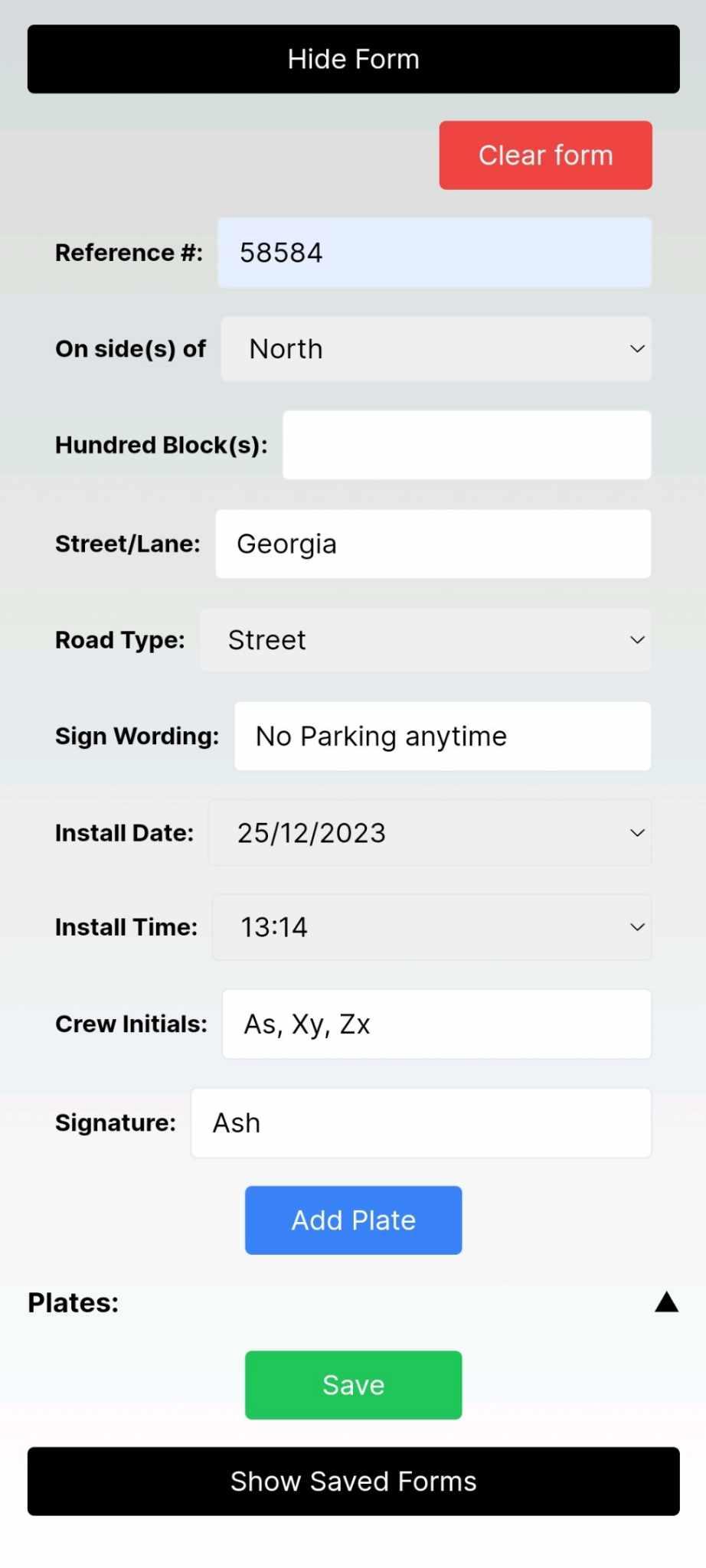Open the Install Date picker
This screenshot has width=706, height=1568.
click(x=430, y=833)
